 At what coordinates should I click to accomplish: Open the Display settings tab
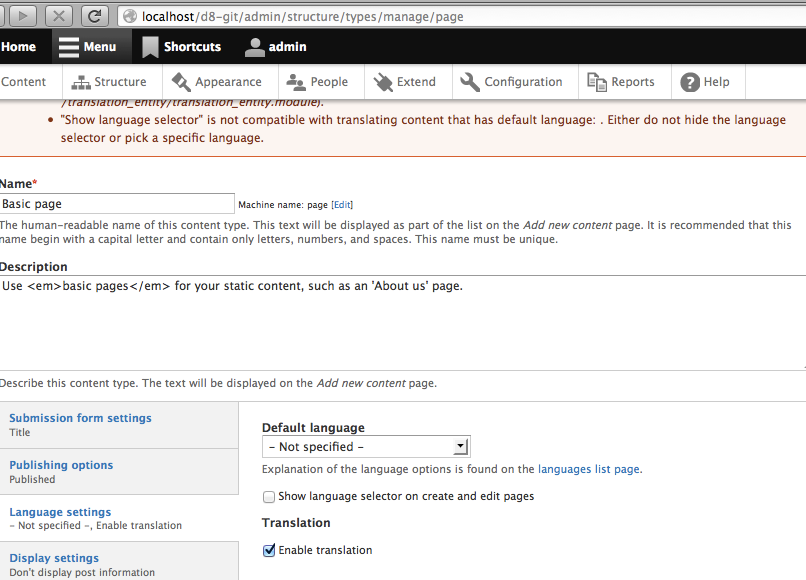53,558
